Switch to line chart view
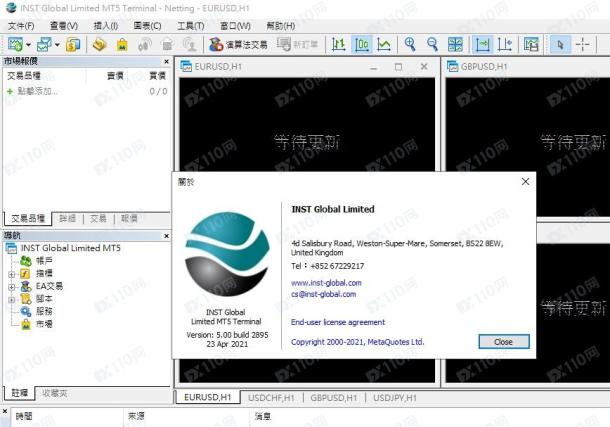Viewport: 610px width, 427px height. [384, 44]
